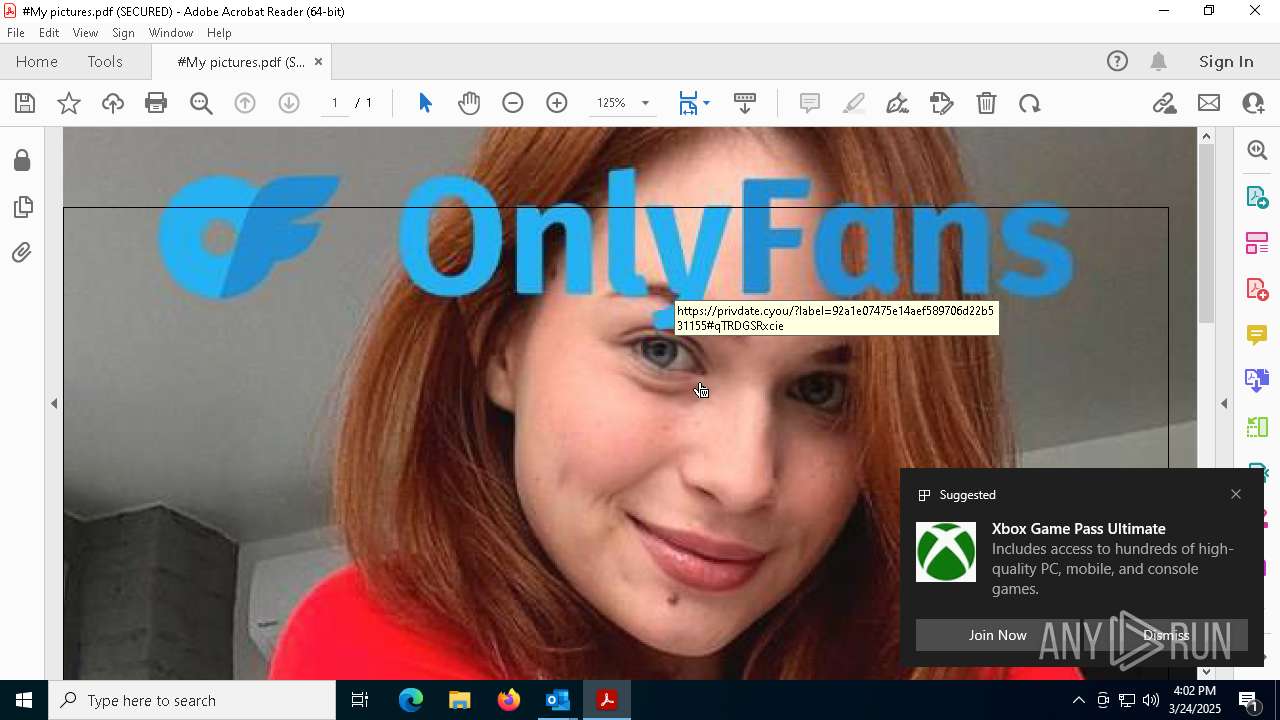Open the Organize Pages tool in right pane
1280x720 pixels.
[1257, 242]
